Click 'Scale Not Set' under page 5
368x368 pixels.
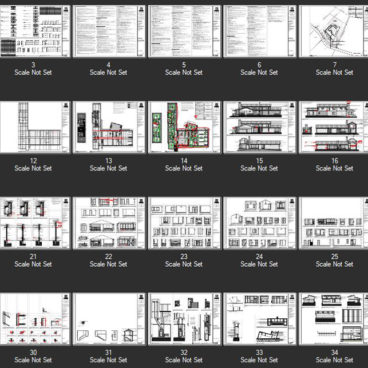[x=184, y=72]
